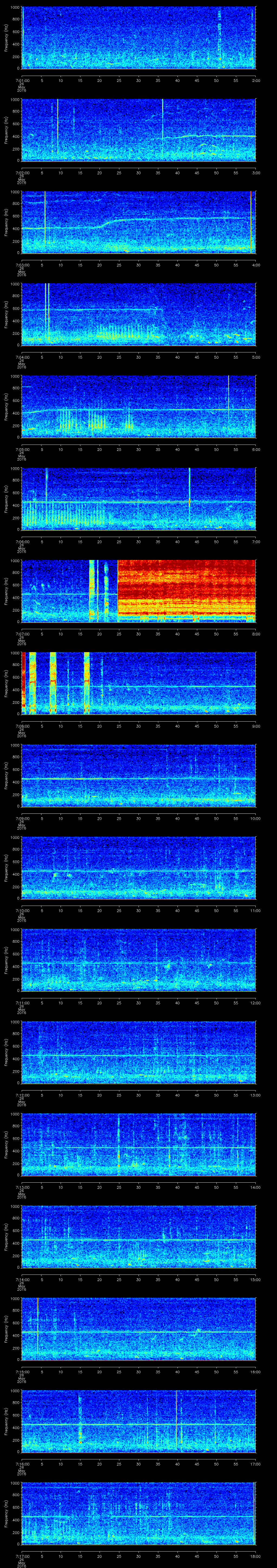Click the "17:00" end time label

click(x=255, y=1464)
